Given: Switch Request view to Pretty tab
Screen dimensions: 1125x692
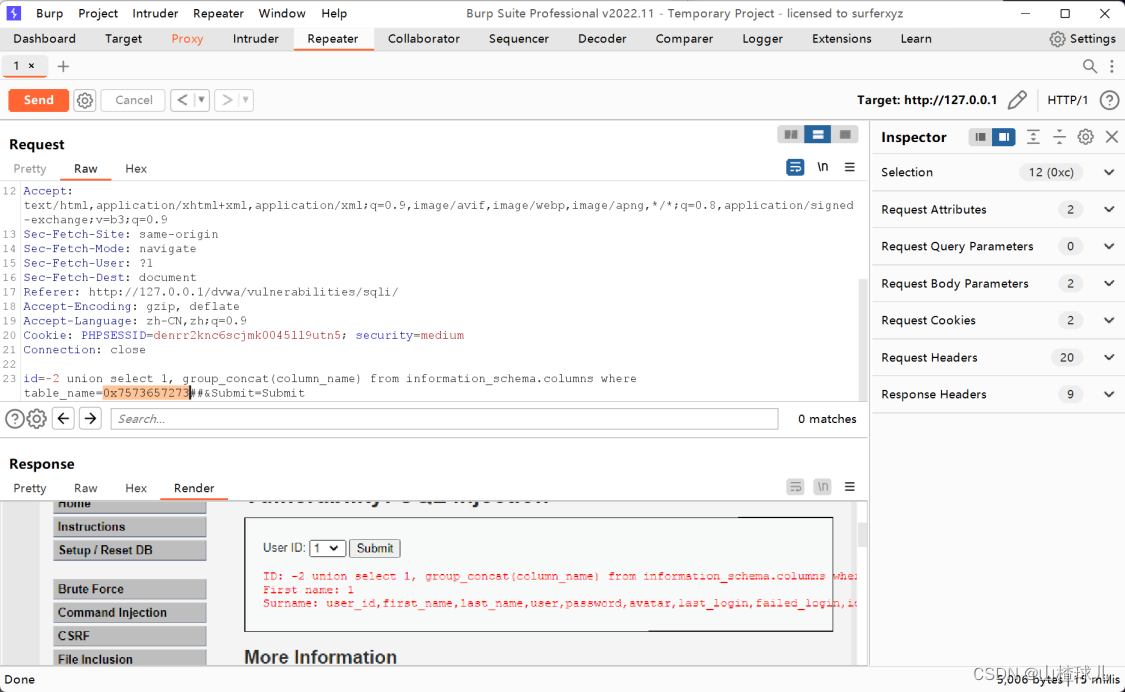Looking at the screenshot, I should tap(29, 169).
